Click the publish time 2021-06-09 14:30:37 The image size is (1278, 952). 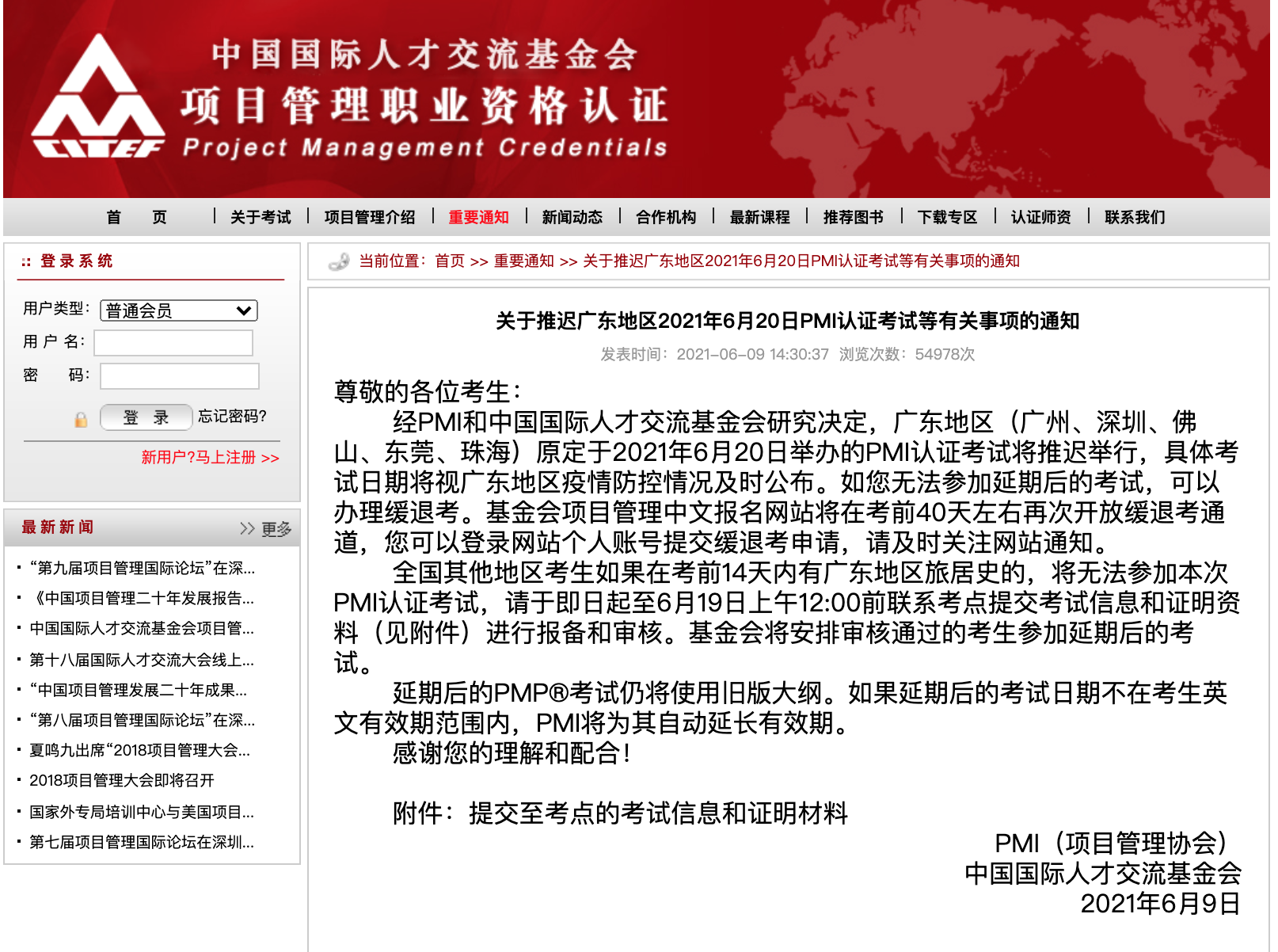pyautogui.click(x=752, y=354)
